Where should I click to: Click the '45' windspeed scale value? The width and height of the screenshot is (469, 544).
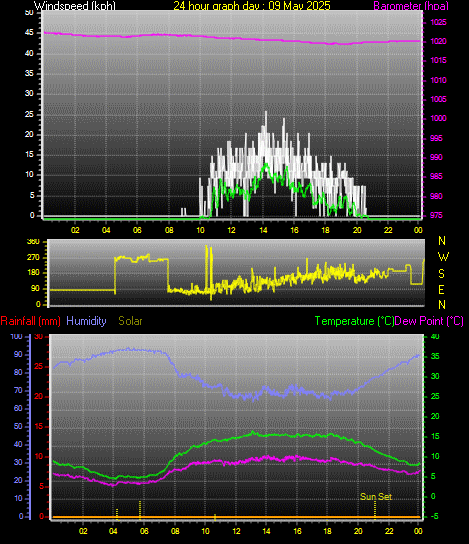pos(29,33)
